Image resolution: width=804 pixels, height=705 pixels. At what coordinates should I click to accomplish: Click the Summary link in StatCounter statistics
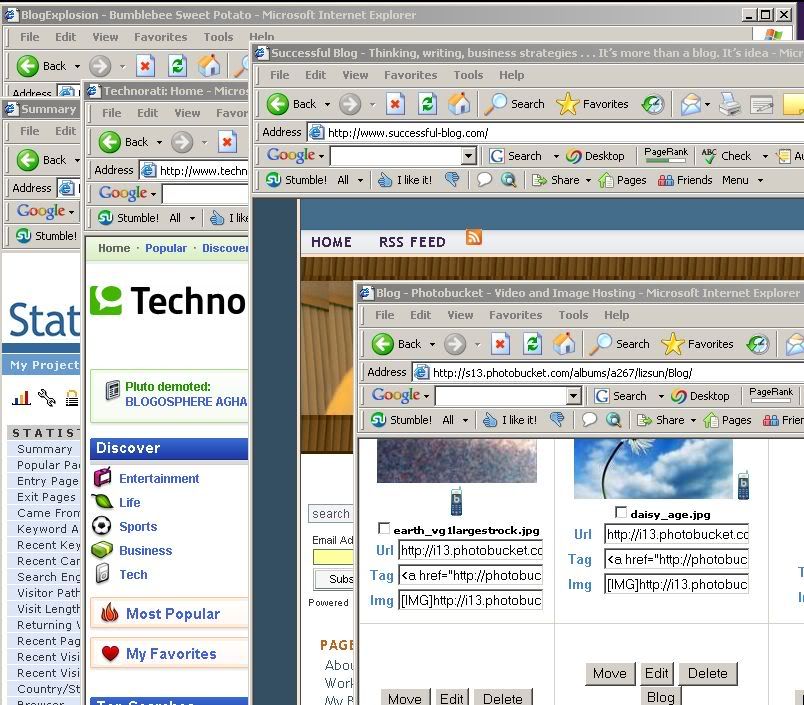(x=45, y=449)
